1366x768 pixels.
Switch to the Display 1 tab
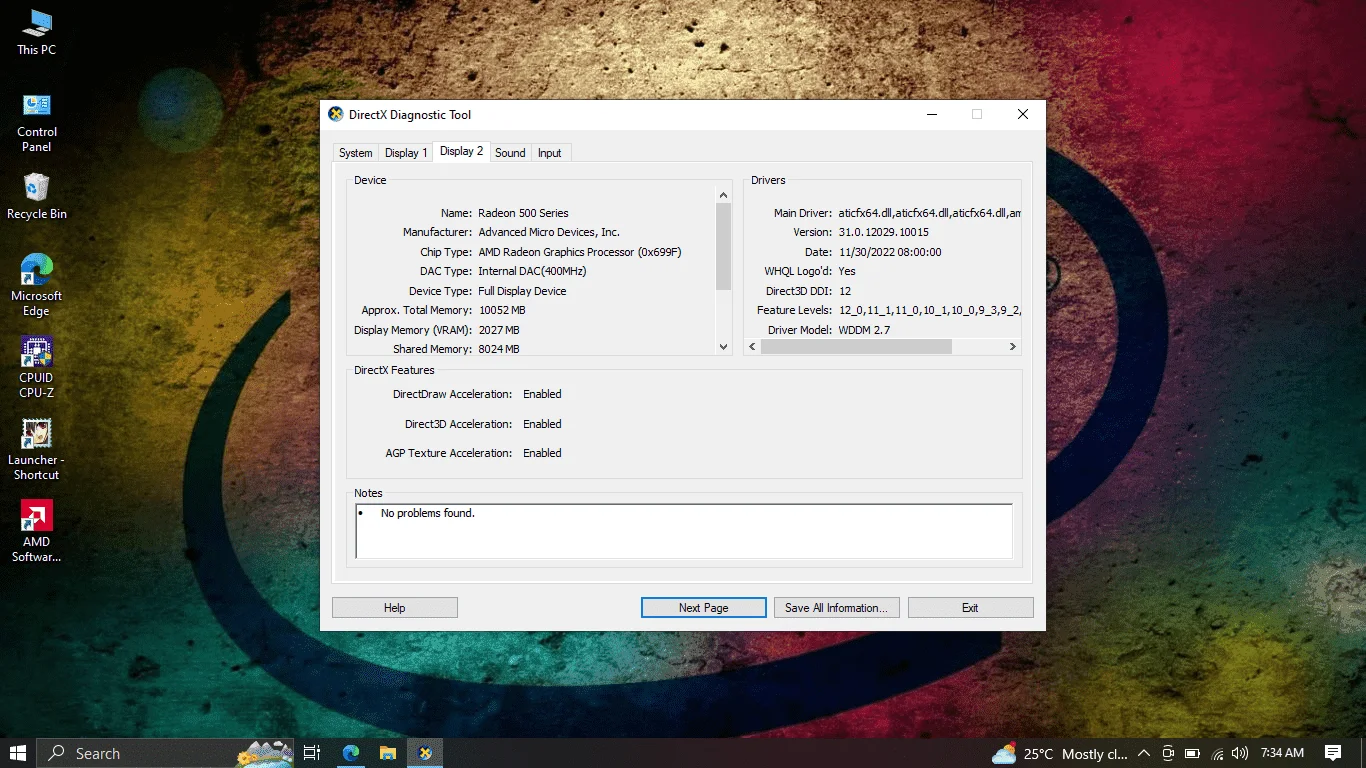coord(406,153)
